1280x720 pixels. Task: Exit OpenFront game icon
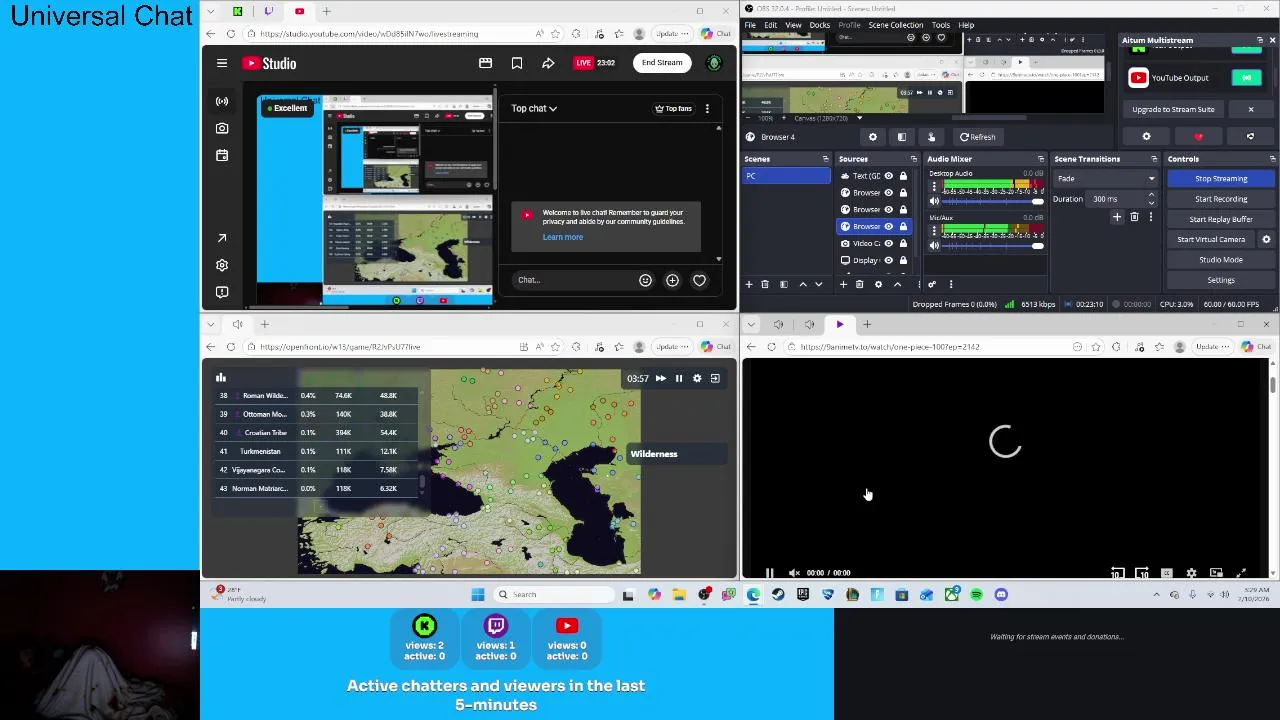coord(715,378)
